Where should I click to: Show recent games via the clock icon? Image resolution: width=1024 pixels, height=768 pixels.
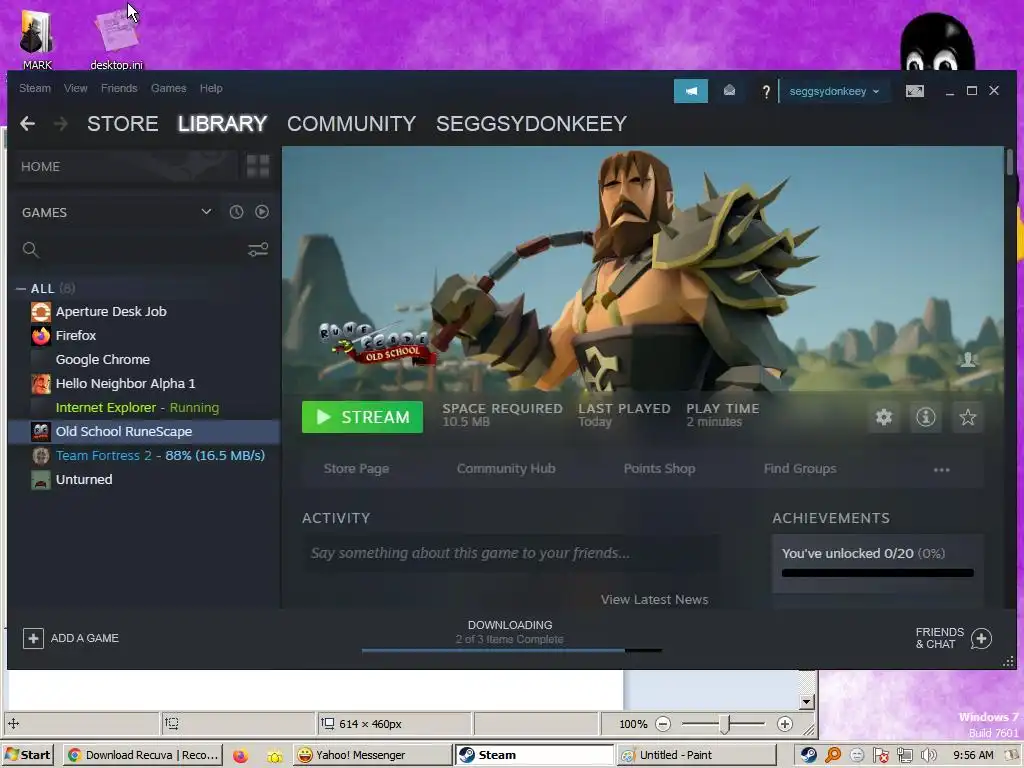[236, 212]
